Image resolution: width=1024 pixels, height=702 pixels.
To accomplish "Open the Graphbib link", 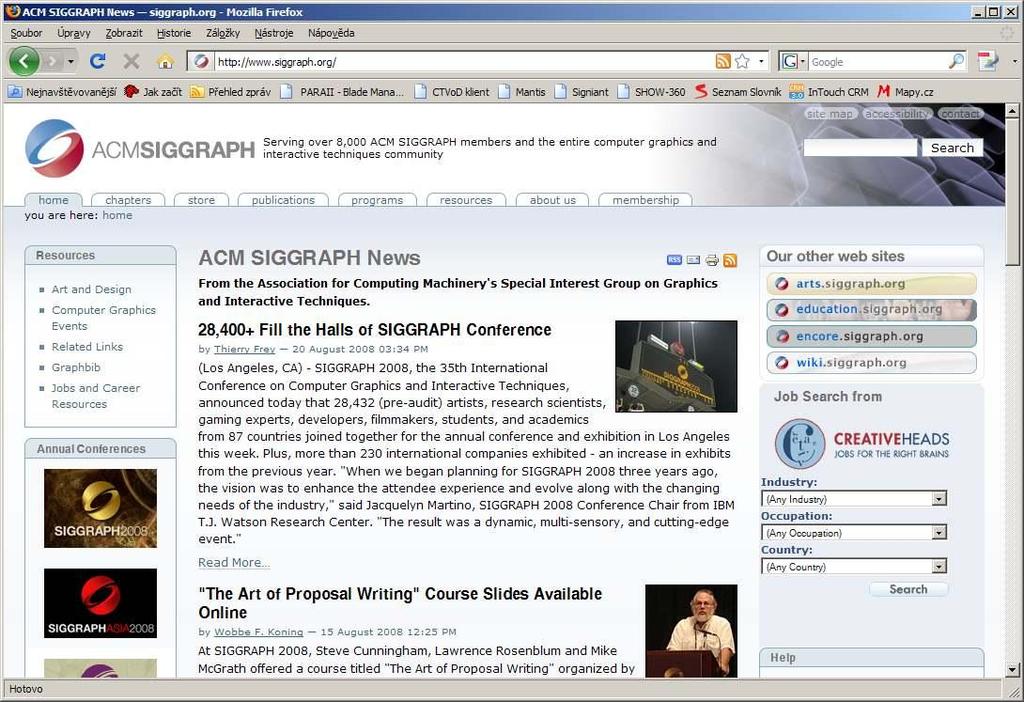I will point(76,367).
